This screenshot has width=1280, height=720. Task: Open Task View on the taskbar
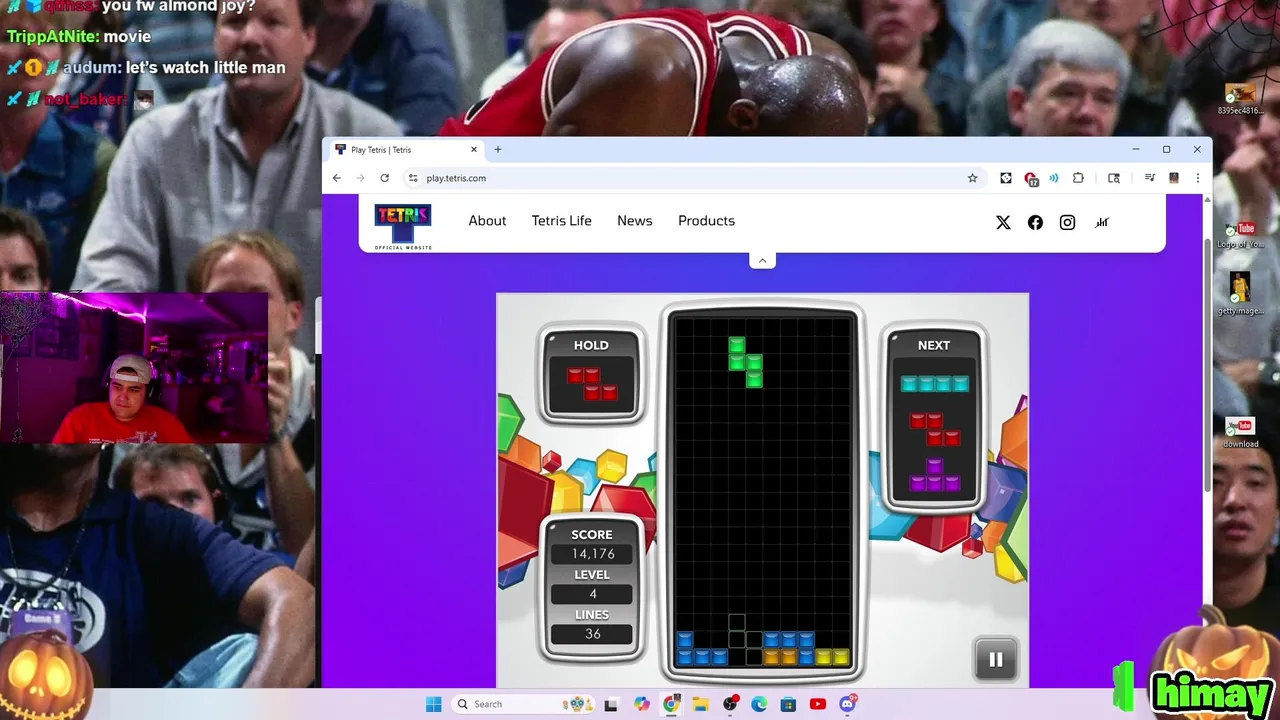[611, 704]
